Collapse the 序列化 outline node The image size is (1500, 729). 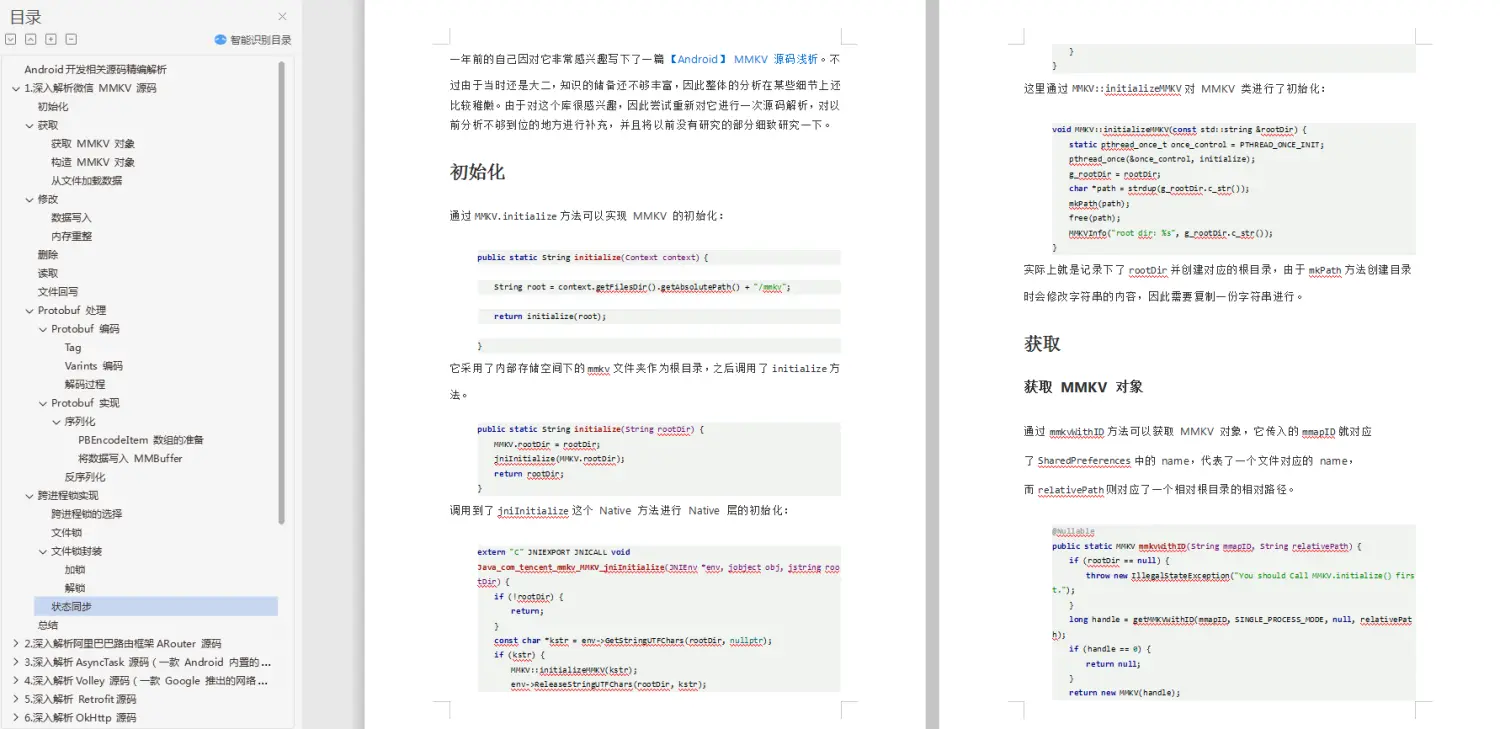(56, 421)
